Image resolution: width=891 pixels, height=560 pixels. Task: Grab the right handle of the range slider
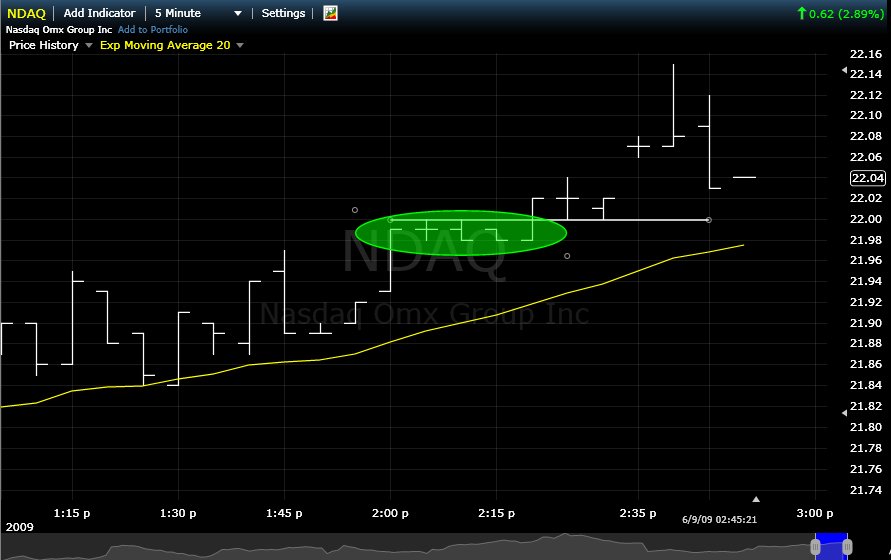tap(847, 547)
